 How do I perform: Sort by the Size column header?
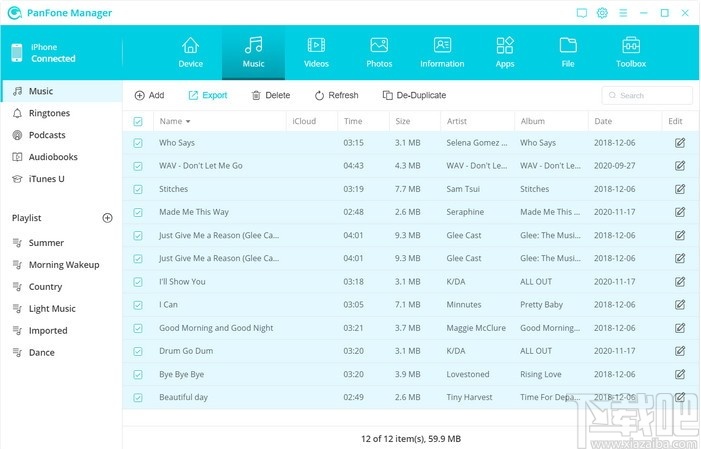click(402, 121)
